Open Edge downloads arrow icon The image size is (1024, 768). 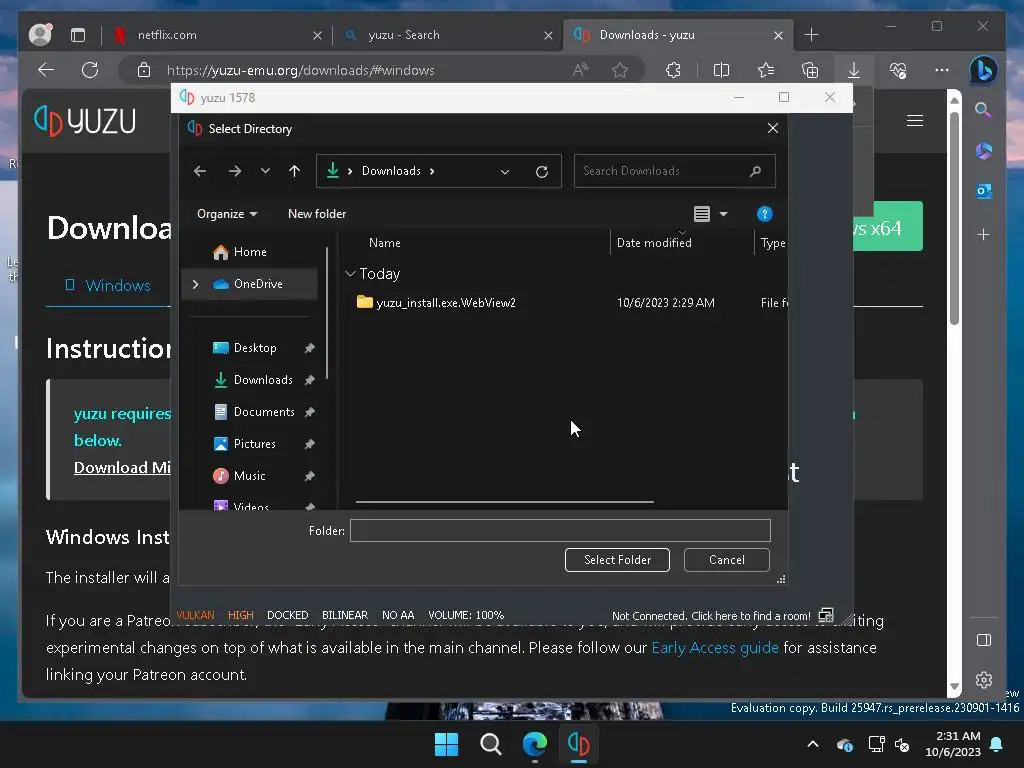(x=854, y=70)
